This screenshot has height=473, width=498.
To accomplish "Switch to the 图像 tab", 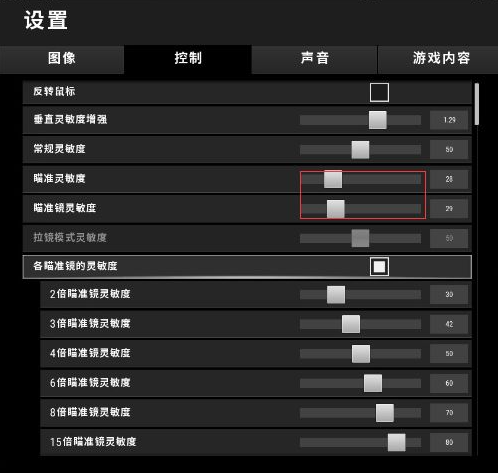I will (62, 59).
